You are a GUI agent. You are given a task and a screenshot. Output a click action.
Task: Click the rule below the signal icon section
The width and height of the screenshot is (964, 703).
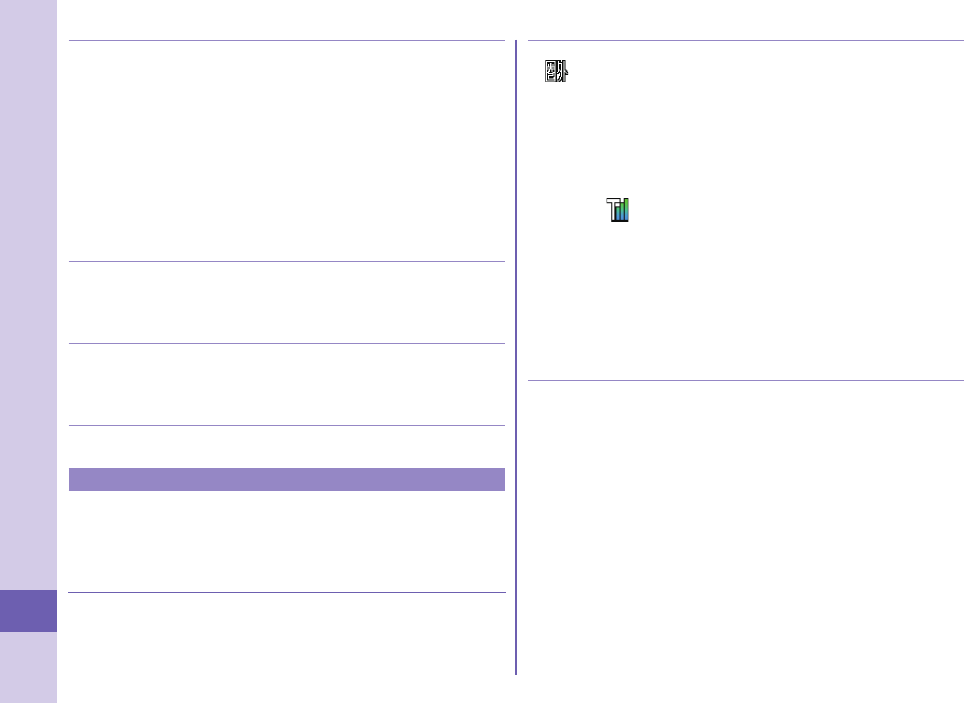(745, 380)
